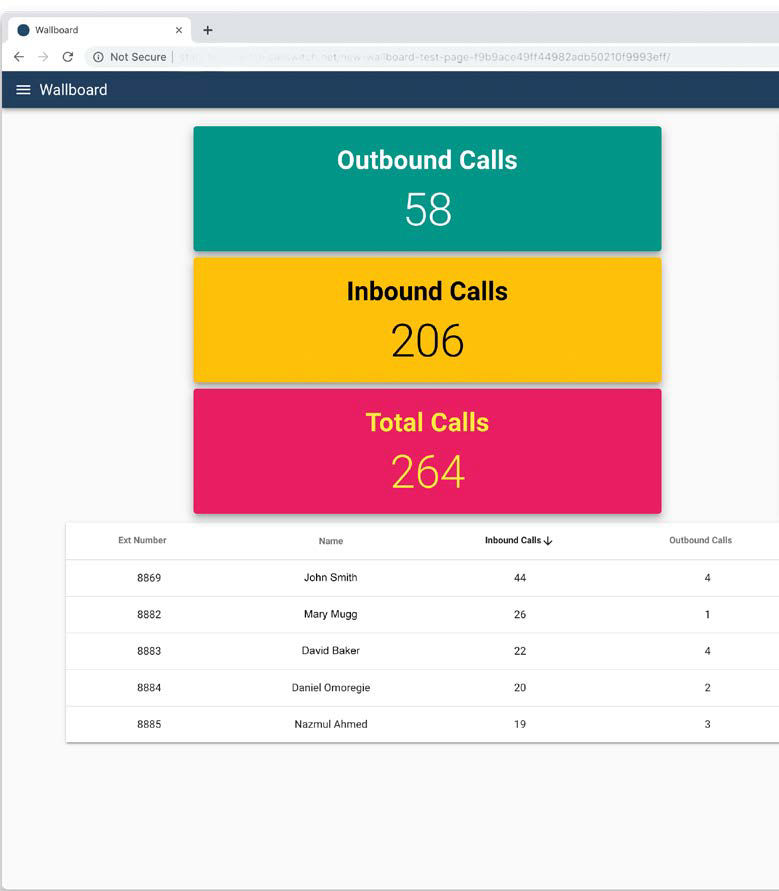Click the browser forward arrow

click(x=43, y=57)
